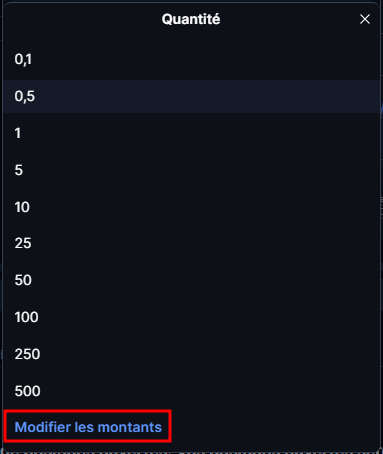The image size is (383, 454).
Task: Close the Quantité dialog with the X
Action: pyautogui.click(x=365, y=19)
